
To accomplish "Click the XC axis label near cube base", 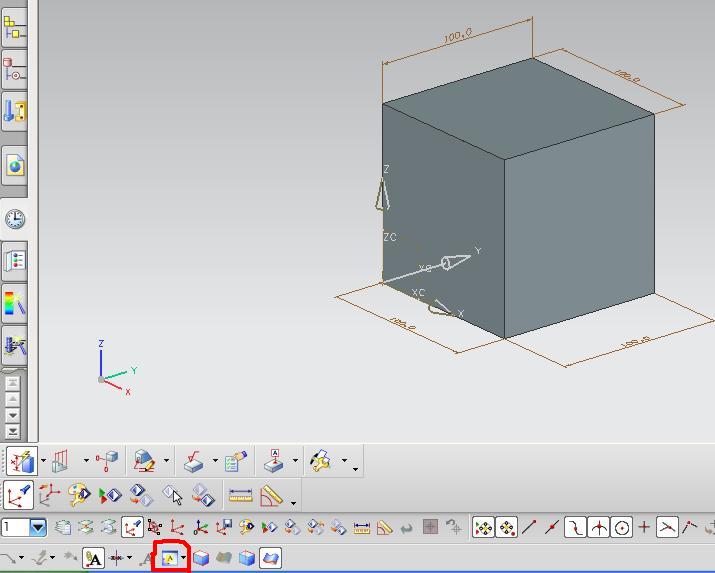I will pyautogui.click(x=418, y=293).
